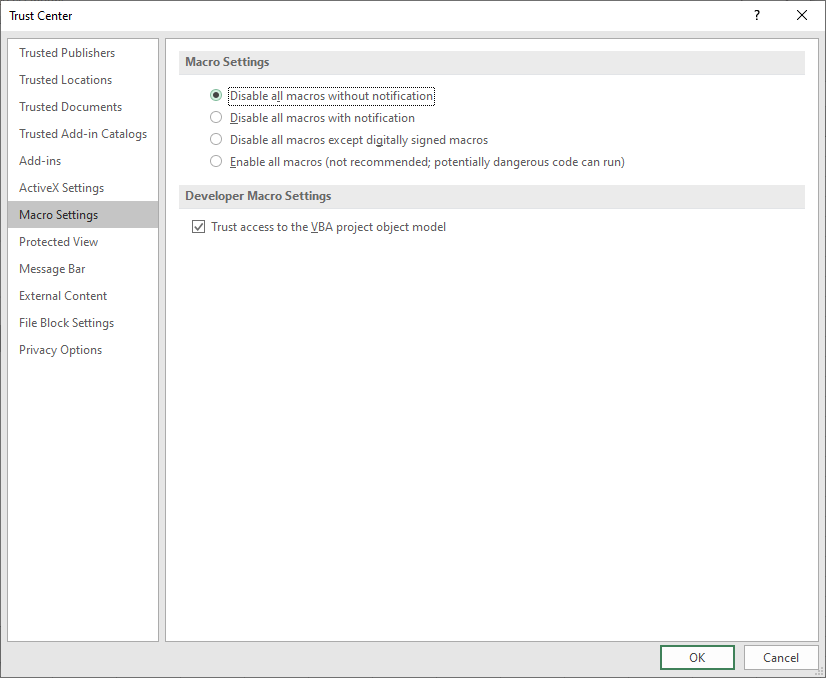The height and width of the screenshot is (678, 826).
Task: Select enable all macros option
Action: pos(215,161)
